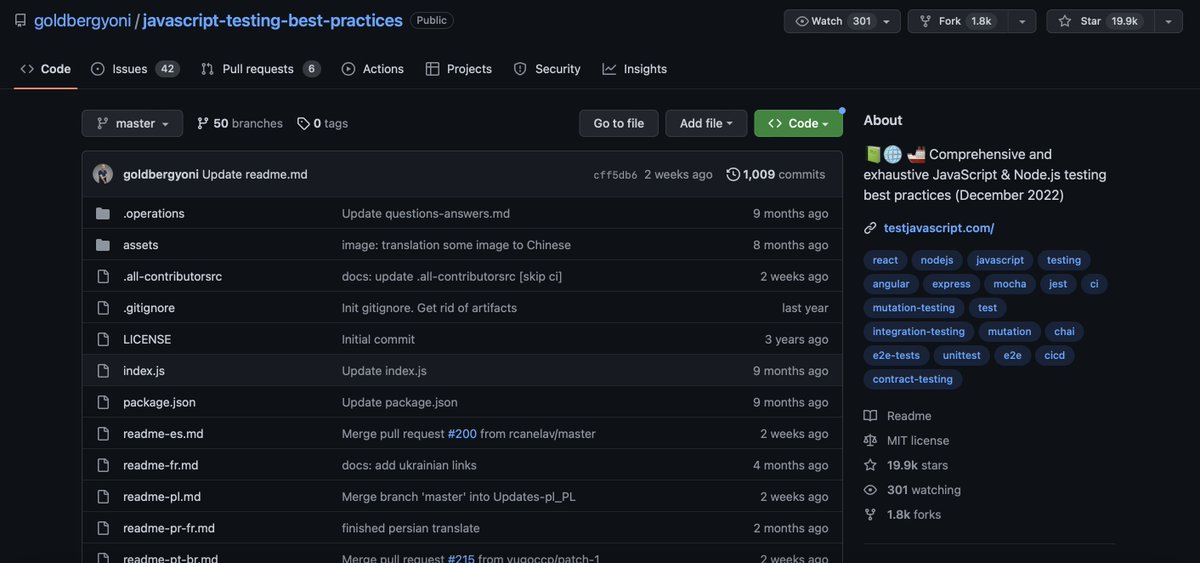Click the file icon beside readme-pr-fr.md
Viewport: 1200px width, 563px height.
click(x=103, y=528)
